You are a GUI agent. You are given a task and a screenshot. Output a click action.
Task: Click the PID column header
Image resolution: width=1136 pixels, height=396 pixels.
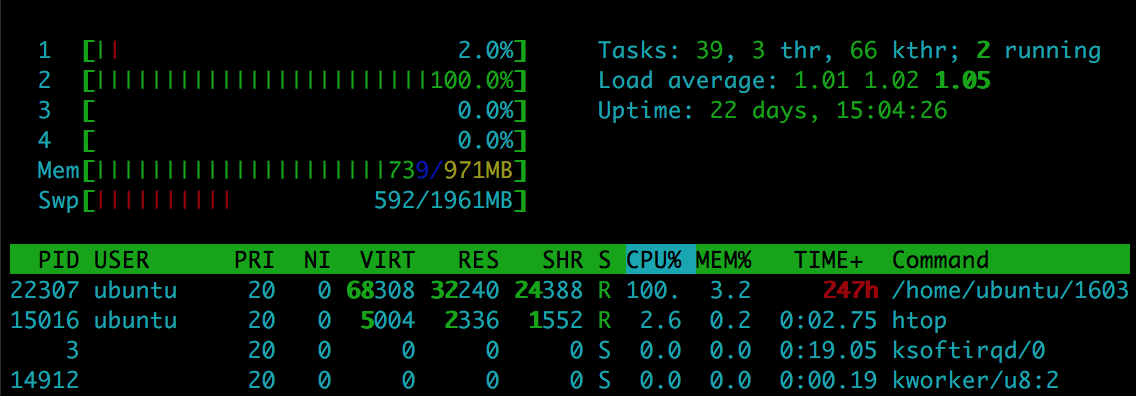(58, 259)
